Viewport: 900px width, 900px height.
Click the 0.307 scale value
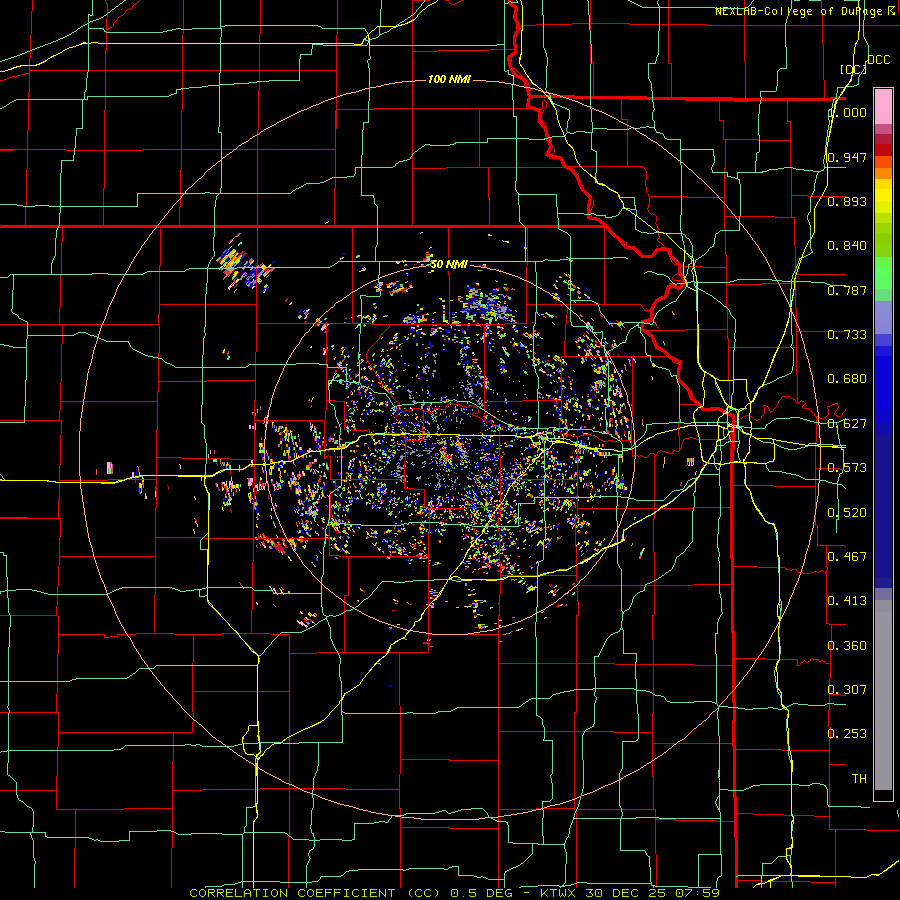[x=847, y=689]
